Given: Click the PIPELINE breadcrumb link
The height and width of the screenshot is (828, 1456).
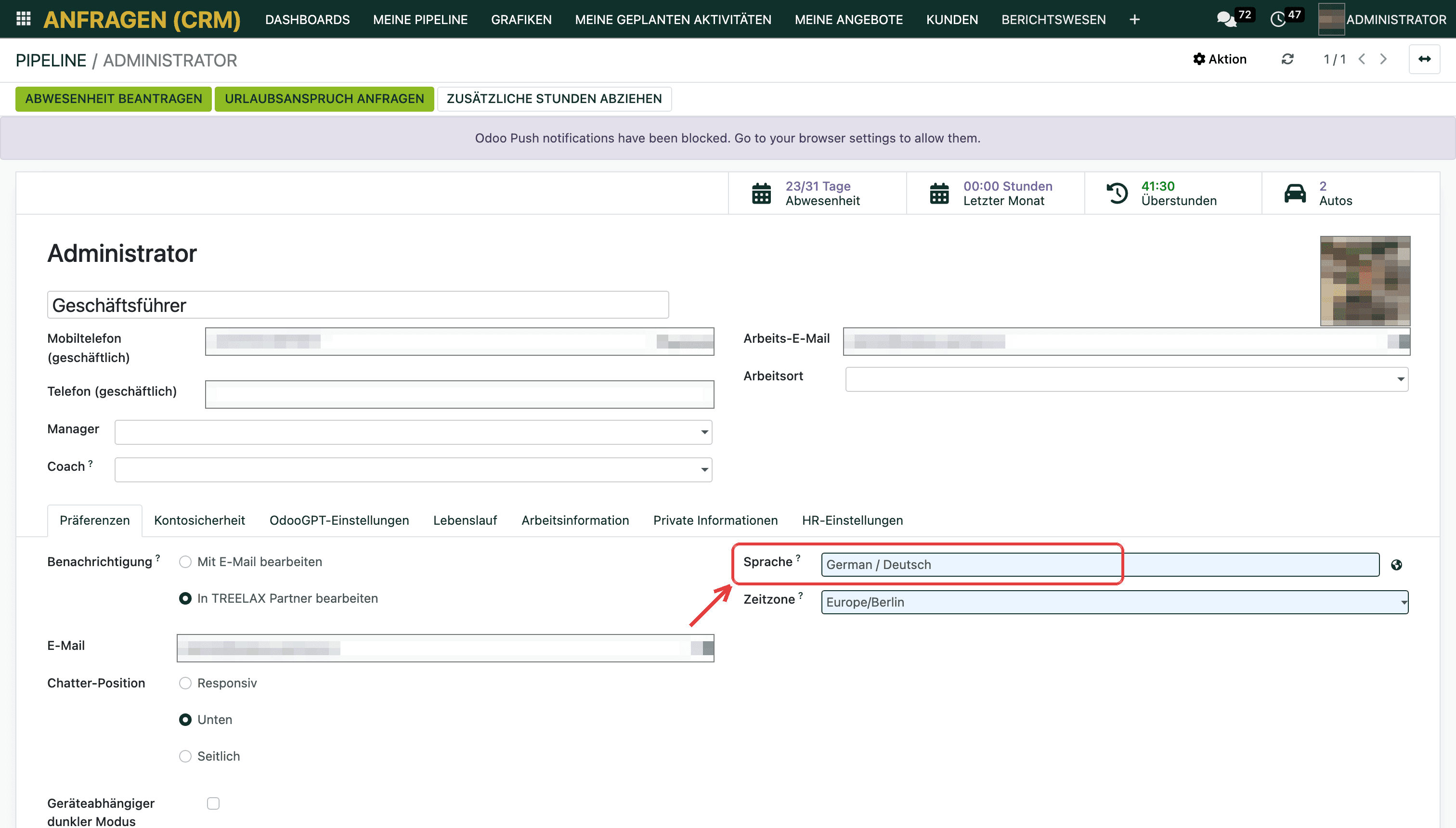Looking at the screenshot, I should (51, 60).
